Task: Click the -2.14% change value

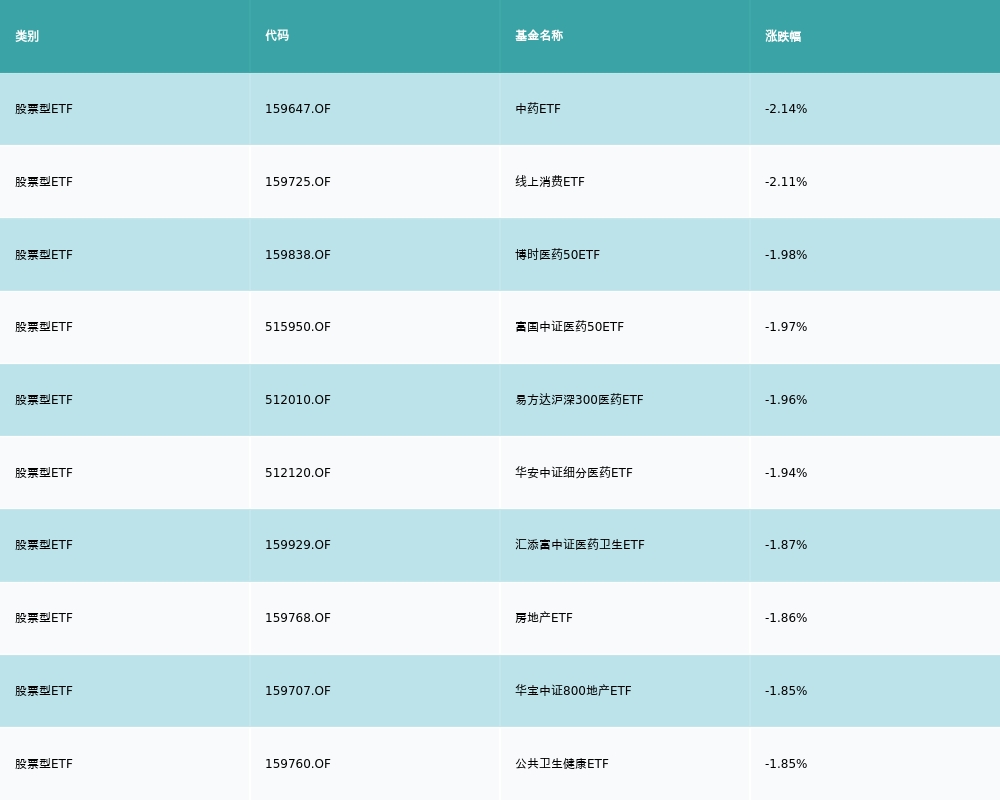Action: pyautogui.click(x=786, y=109)
